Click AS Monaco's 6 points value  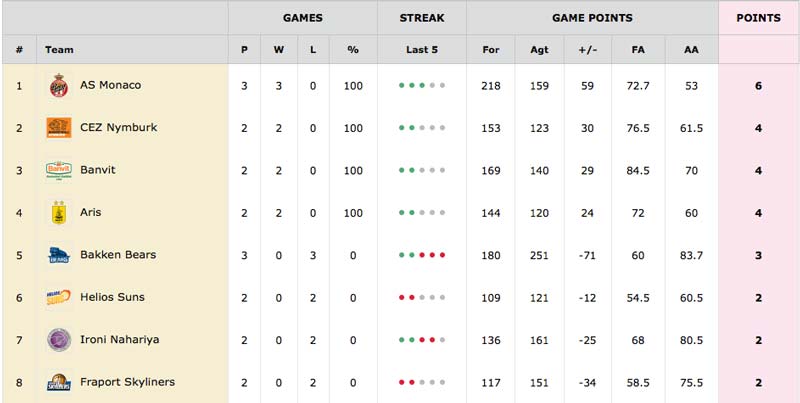pyautogui.click(x=758, y=86)
